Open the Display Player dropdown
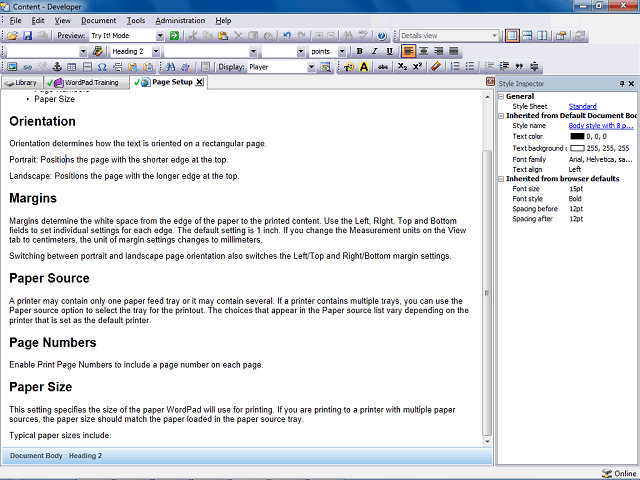 point(311,67)
